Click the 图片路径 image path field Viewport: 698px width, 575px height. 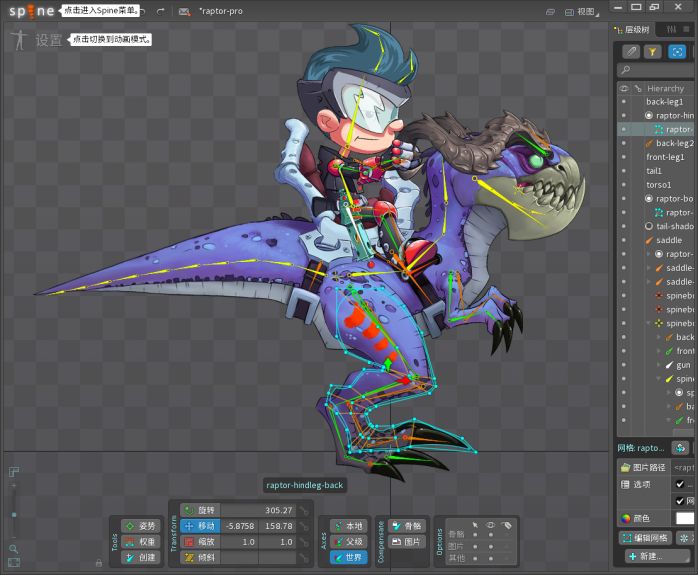pos(684,467)
